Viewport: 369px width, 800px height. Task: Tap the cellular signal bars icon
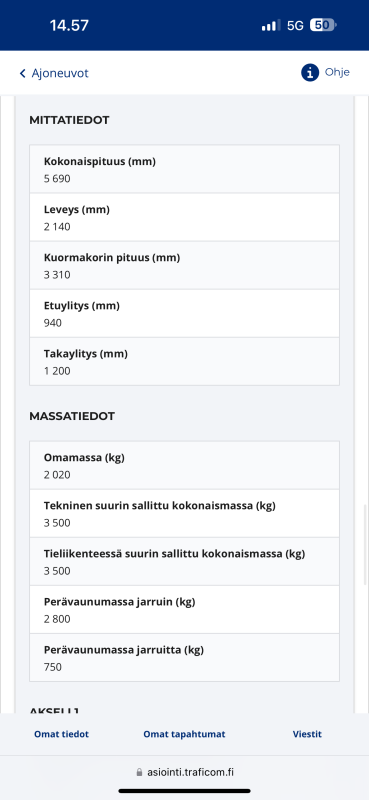(270, 26)
